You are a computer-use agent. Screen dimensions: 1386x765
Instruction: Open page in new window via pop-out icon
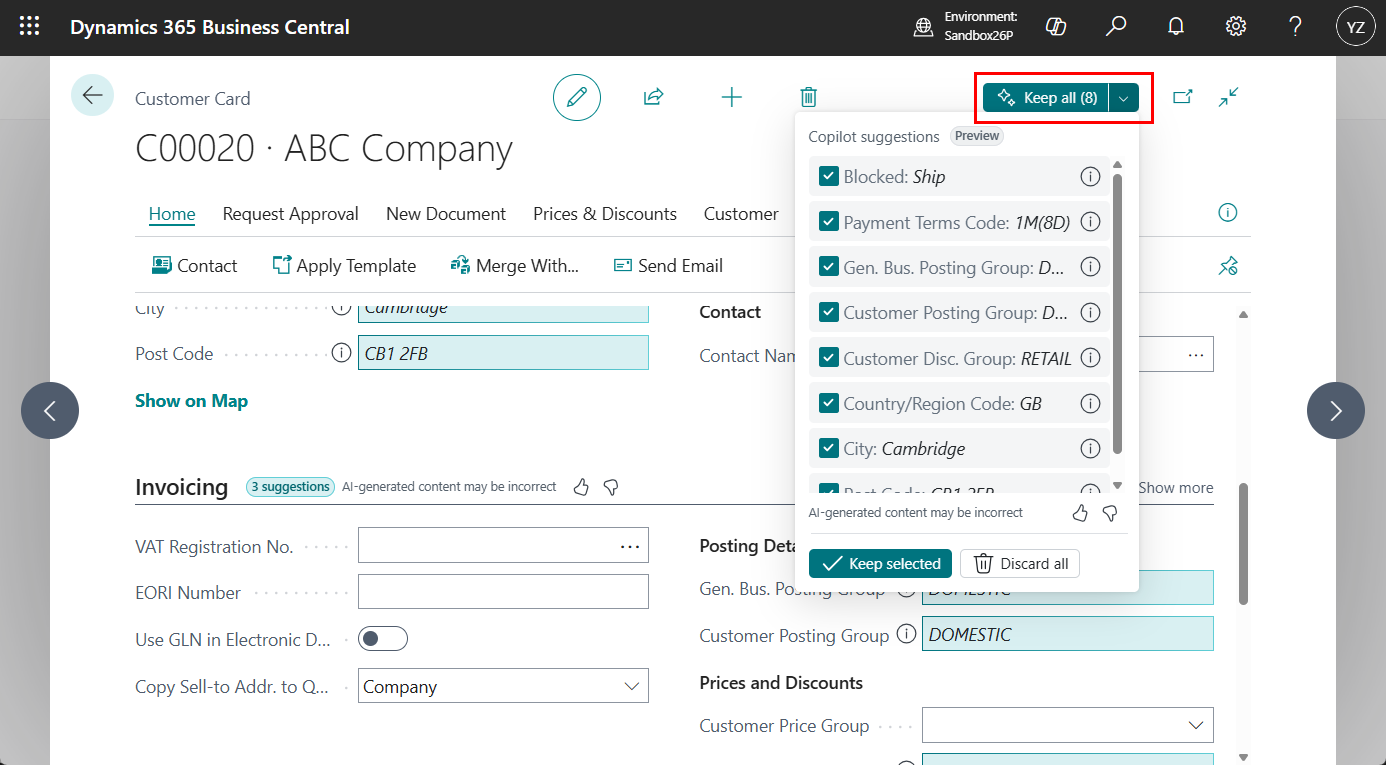click(1184, 97)
